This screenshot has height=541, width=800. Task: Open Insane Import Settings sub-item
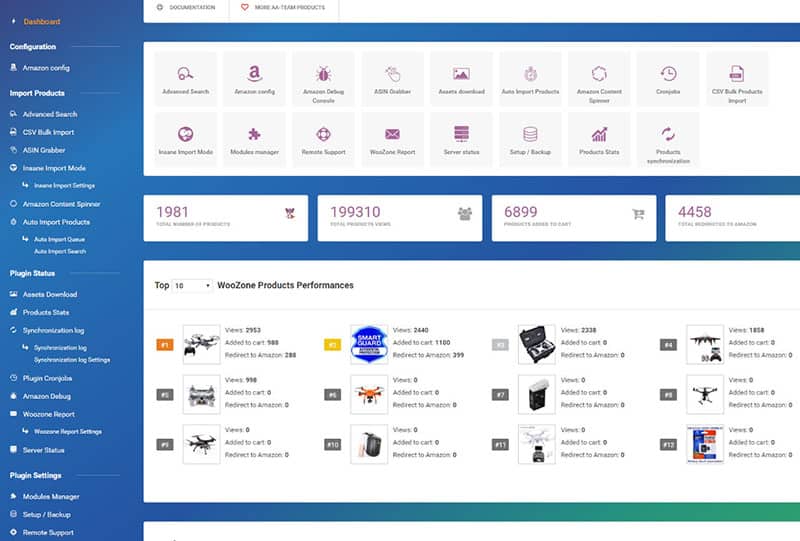(64, 186)
